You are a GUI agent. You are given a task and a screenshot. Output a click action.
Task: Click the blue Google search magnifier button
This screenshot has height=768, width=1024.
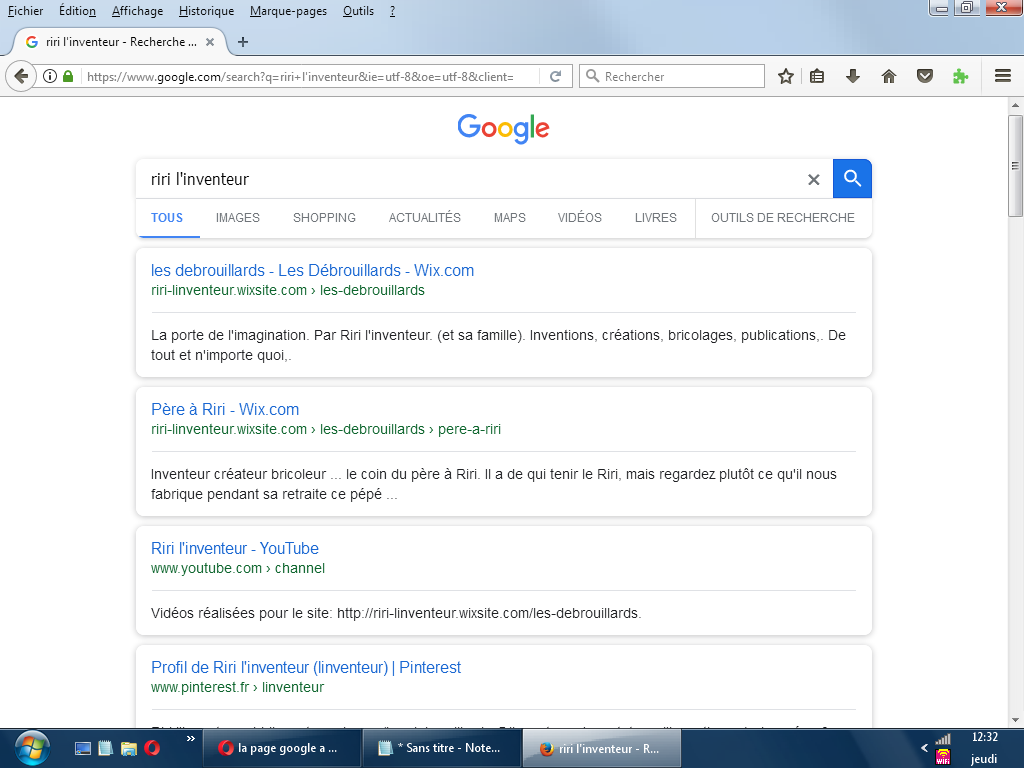click(852, 178)
